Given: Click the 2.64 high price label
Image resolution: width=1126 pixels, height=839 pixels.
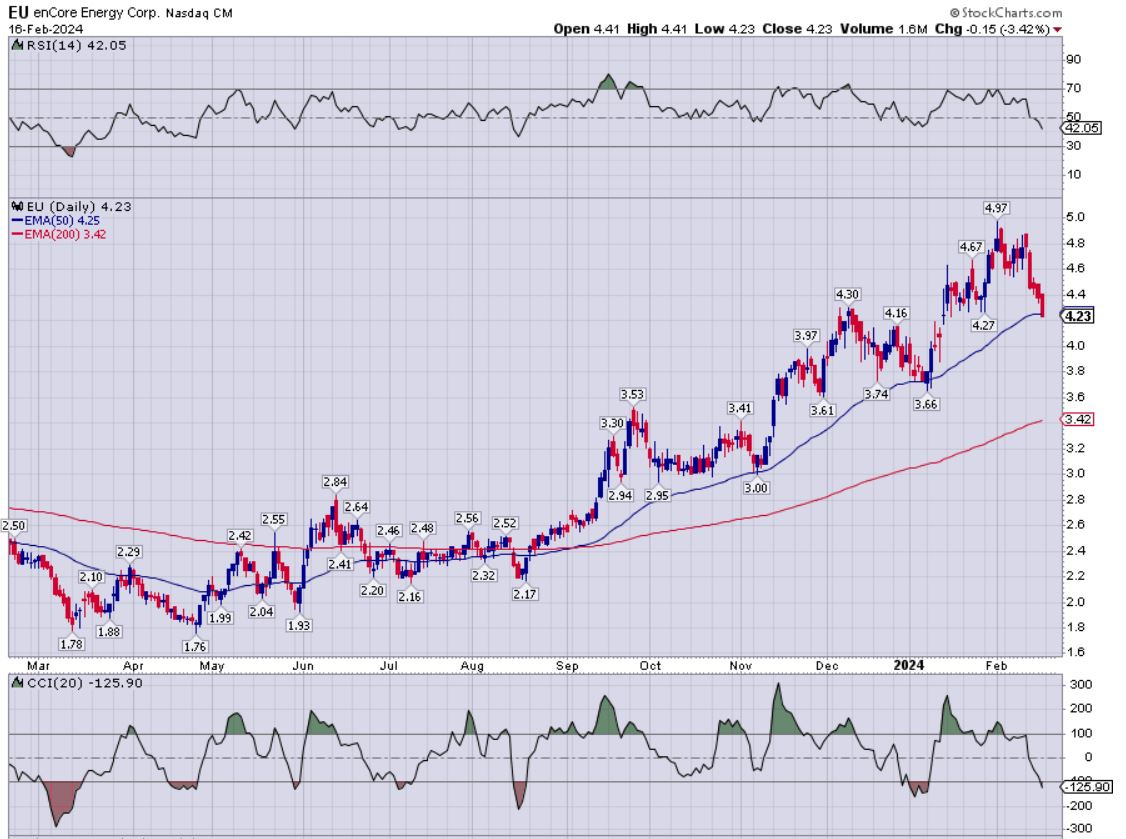Looking at the screenshot, I should pyautogui.click(x=356, y=507).
